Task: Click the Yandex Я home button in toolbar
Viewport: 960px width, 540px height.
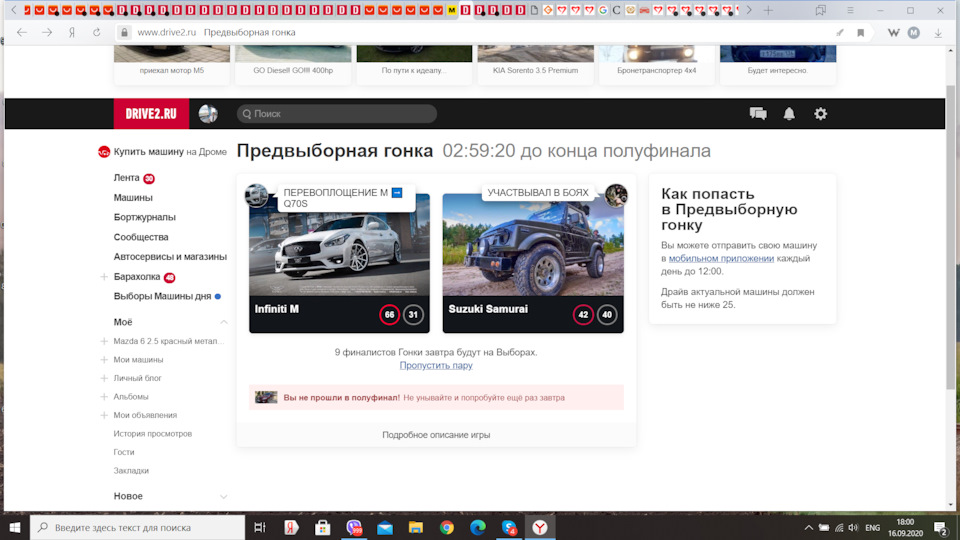Action: point(72,32)
